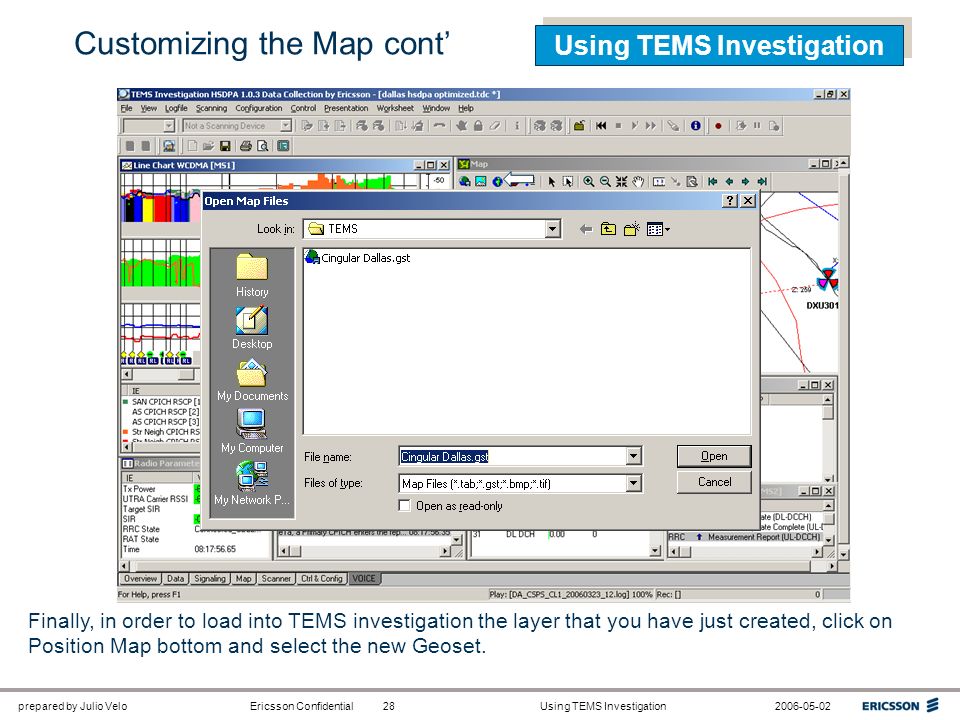Viewport: 960px width, 720px height.
Task: Click the Cancel button in dialog
Action: tap(714, 482)
